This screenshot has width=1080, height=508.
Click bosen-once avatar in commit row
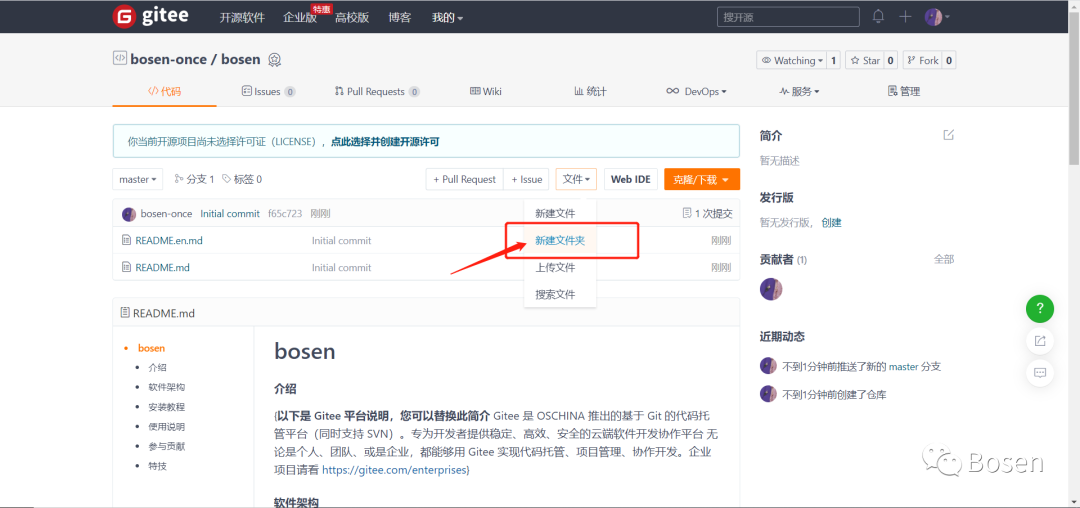[129, 214]
